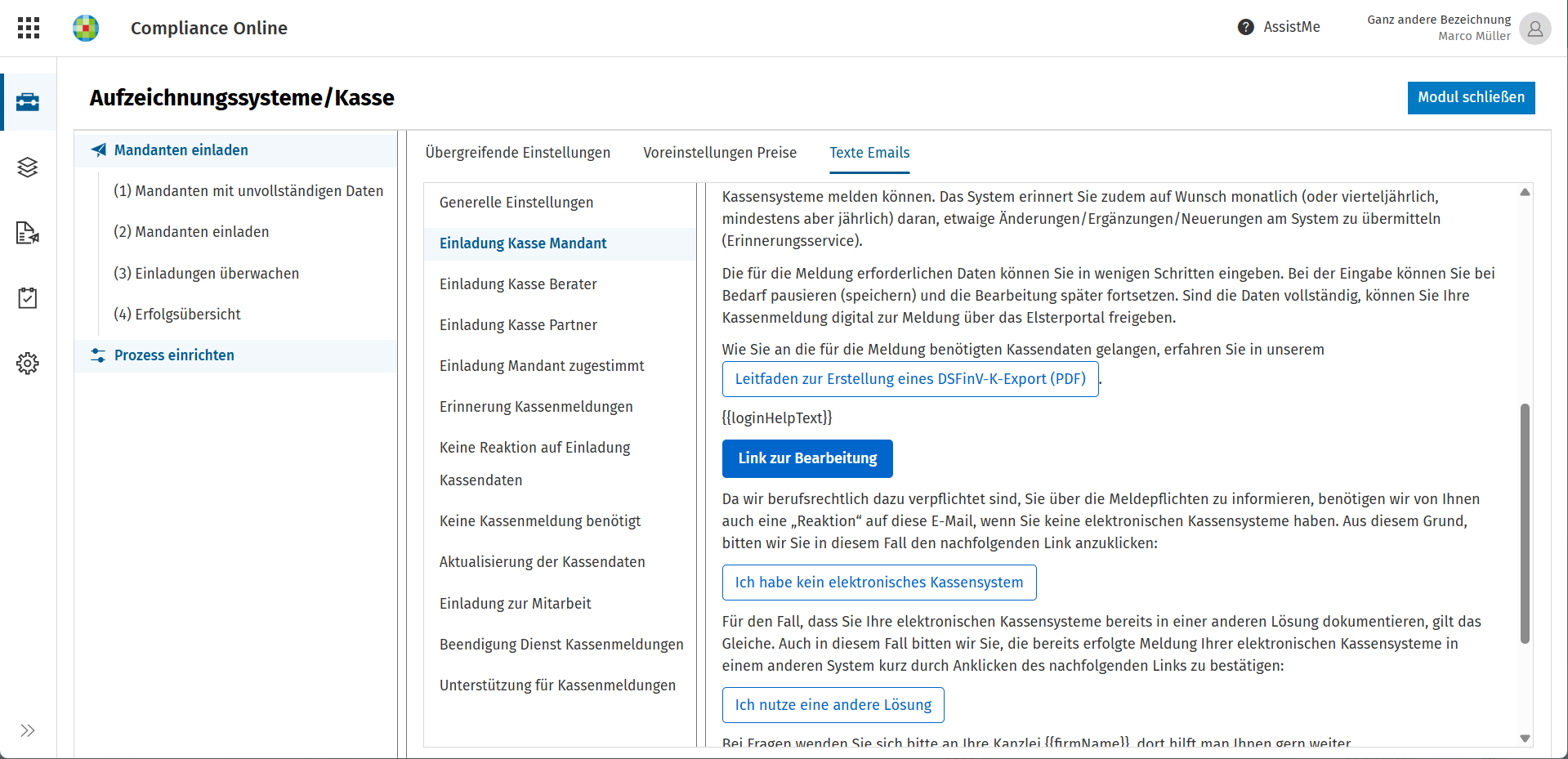1568x759 pixels.
Task: Select Einladung Kasse Partner template
Action: [x=560, y=325]
